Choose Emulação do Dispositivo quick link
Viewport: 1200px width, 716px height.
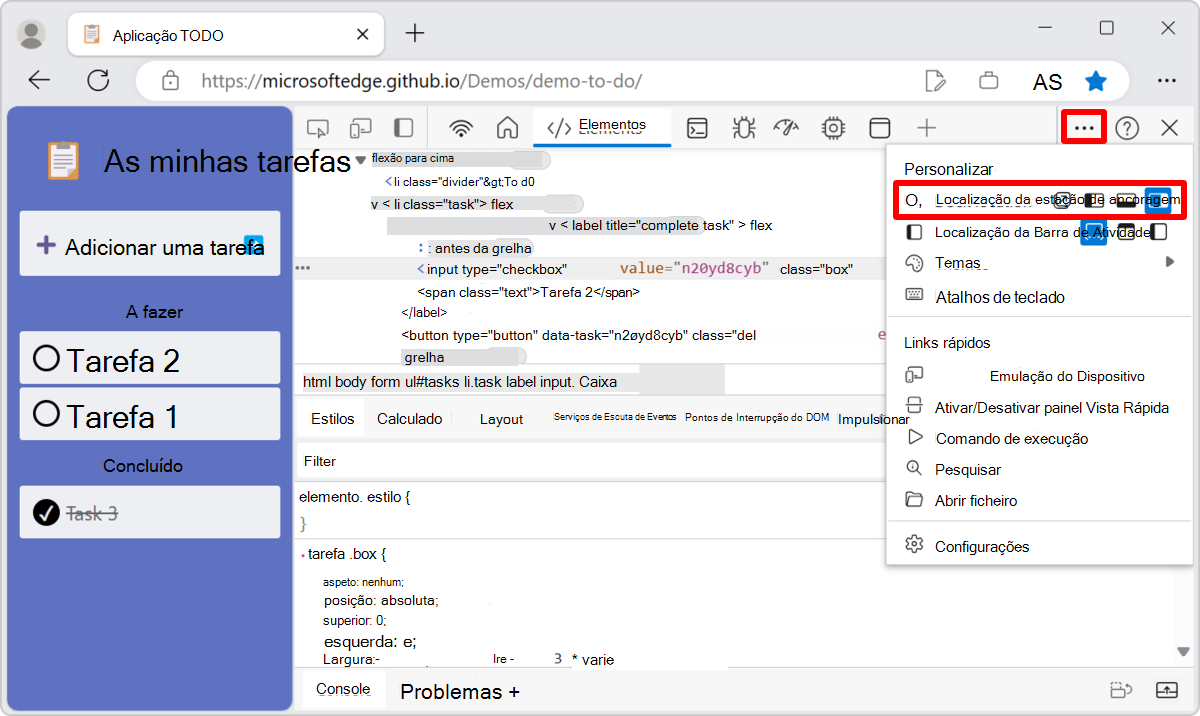(1038, 376)
